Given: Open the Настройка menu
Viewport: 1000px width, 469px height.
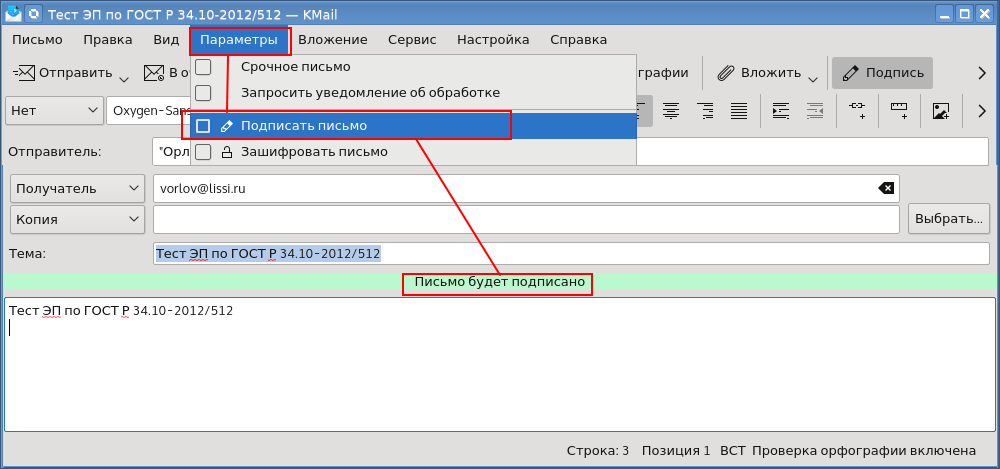Looking at the screenshot, I should (493, 40).
